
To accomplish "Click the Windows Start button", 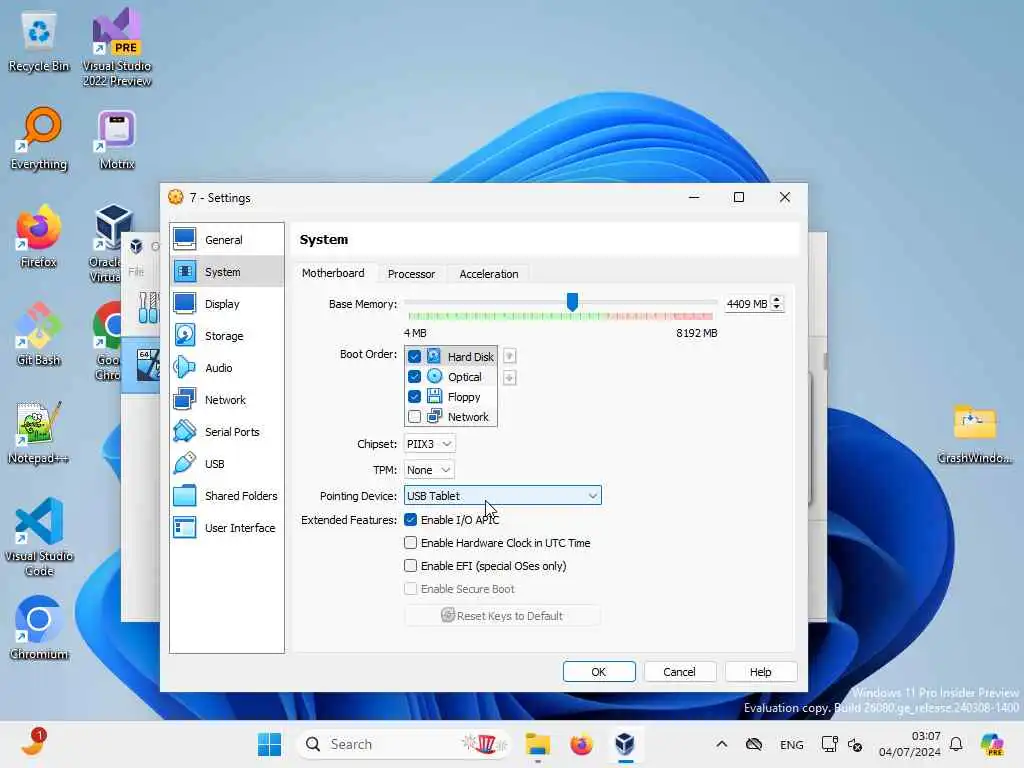I will [269, 744].
